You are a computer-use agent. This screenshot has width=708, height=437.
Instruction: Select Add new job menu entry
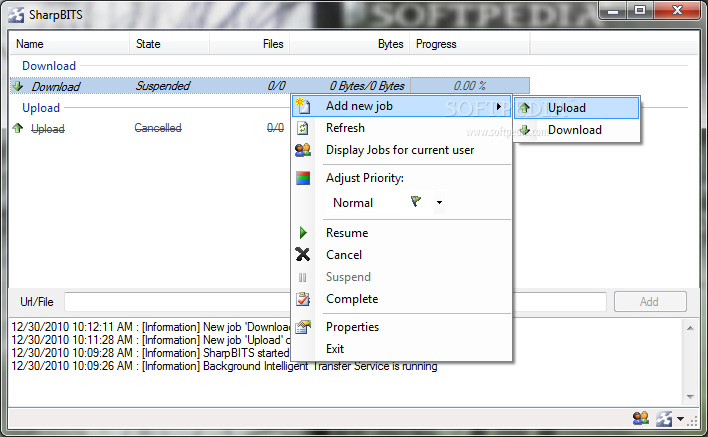coord(401,106)
